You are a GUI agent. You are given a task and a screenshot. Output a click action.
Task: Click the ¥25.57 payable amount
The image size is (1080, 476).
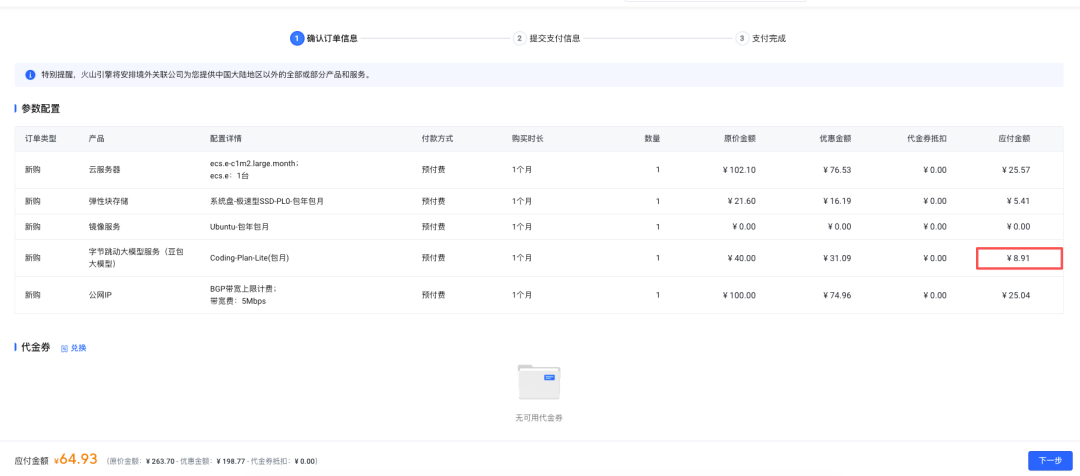(x=1016, y=170)
